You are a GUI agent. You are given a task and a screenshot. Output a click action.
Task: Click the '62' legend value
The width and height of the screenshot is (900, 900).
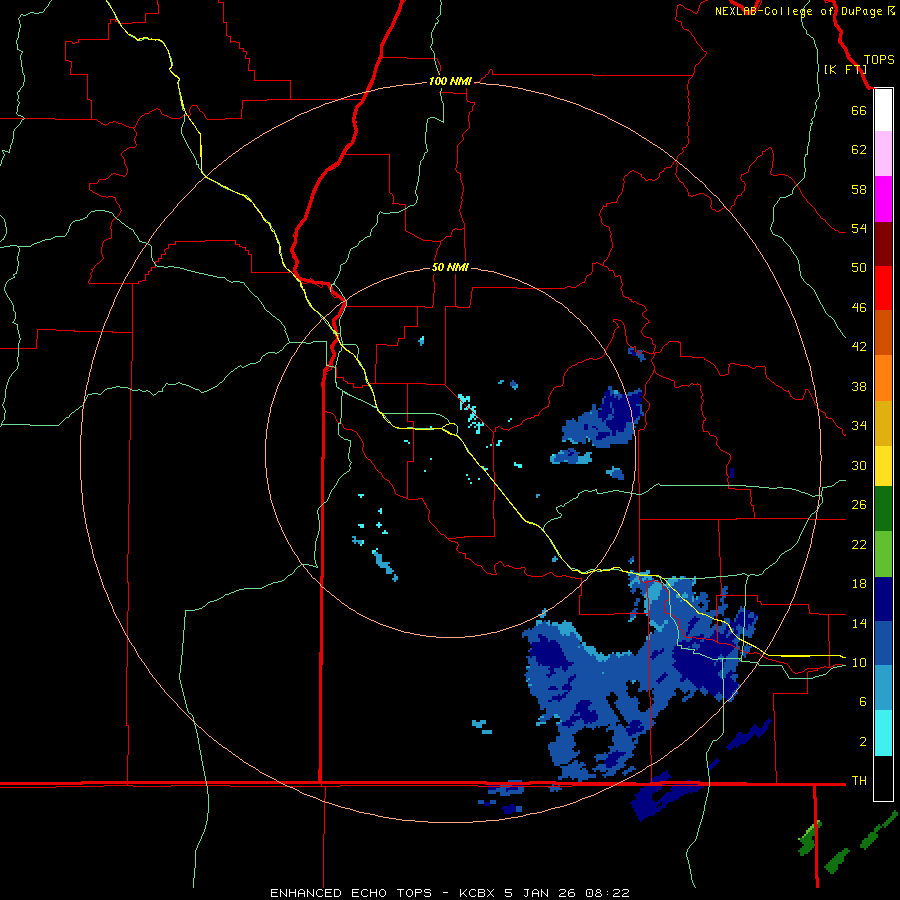tap(859, 150)
